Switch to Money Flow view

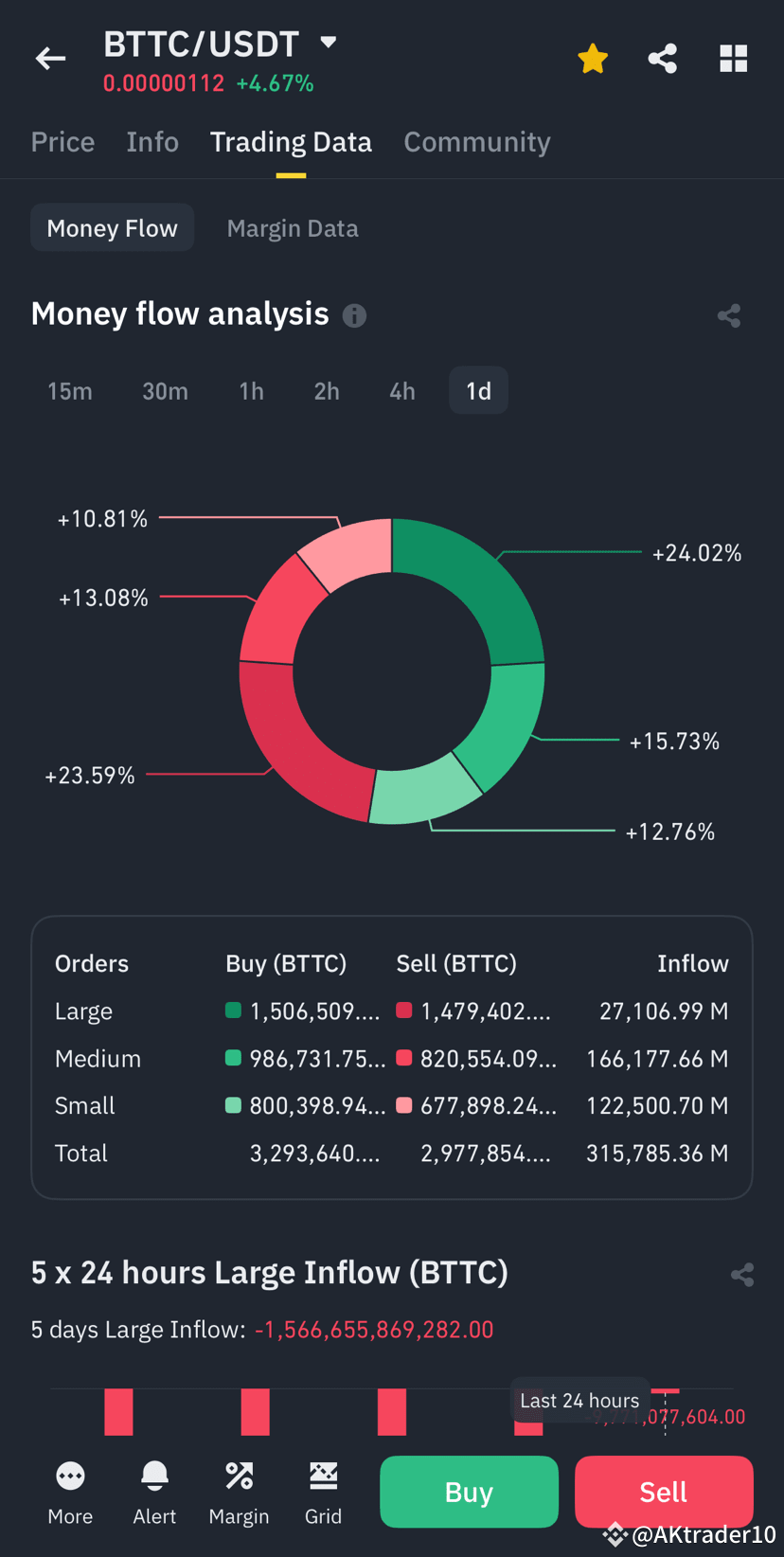point(112,227)
